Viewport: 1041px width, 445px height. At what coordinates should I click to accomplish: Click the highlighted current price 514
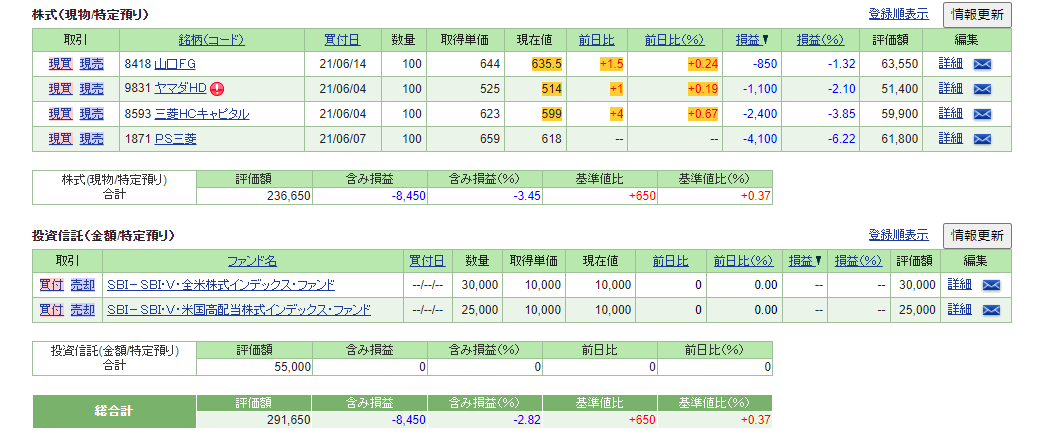[552, 89]
